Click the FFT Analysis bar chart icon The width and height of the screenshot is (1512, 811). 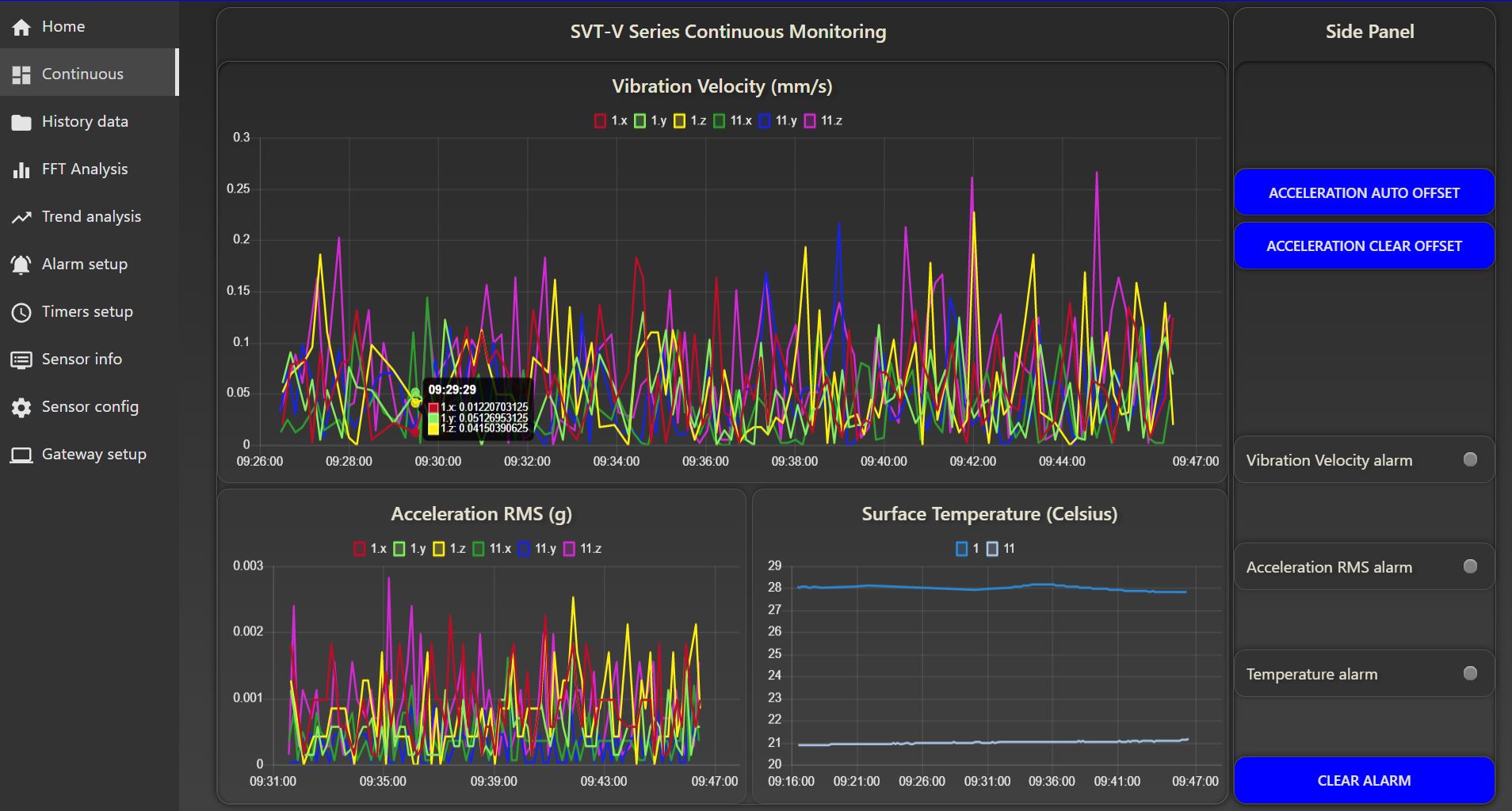coord(21,169)
